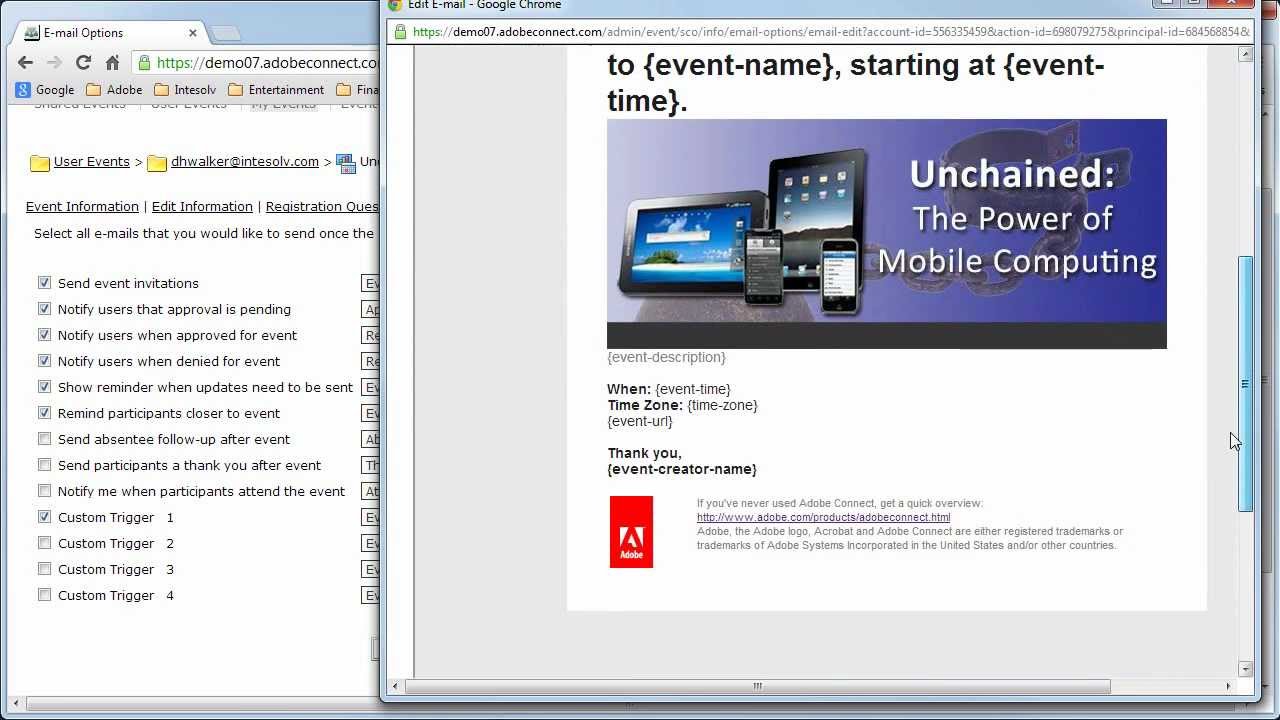Click the {event-creator-name} placeholder text
Screen dimensions: 1280x720
pyautogui.click(x=682, y=469)
